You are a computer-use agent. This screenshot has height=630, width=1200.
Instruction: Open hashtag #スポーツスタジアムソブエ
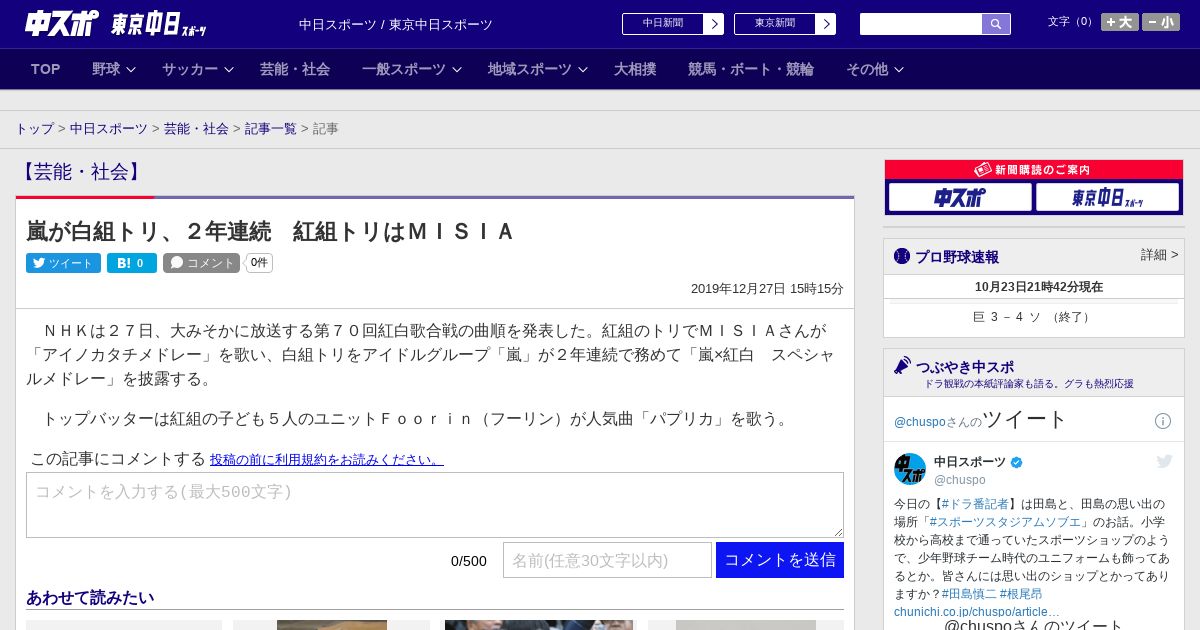(x=1006, y=522)
